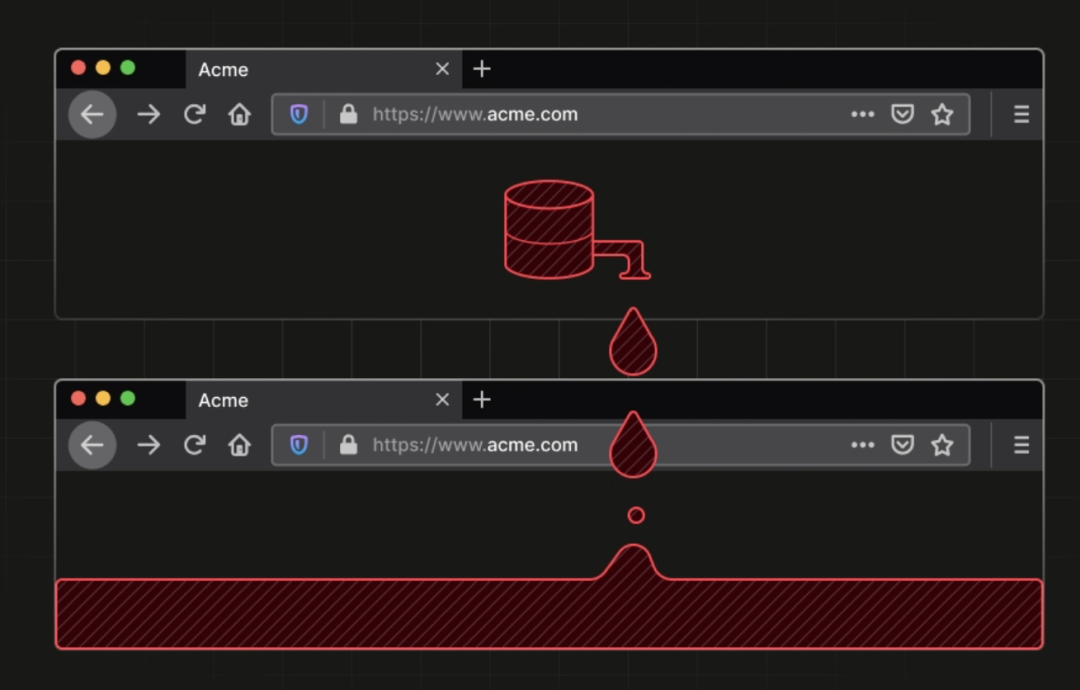Screen dimensions: 1080x690
Task: Click the padlock icon in top window's address bar
Action: tap(348, 114)
